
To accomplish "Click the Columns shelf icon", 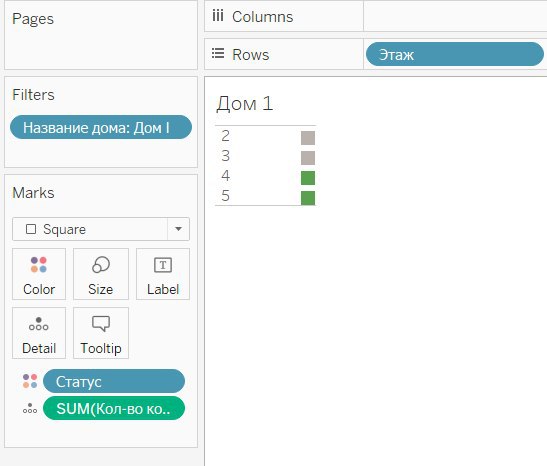I will point(218,16).
